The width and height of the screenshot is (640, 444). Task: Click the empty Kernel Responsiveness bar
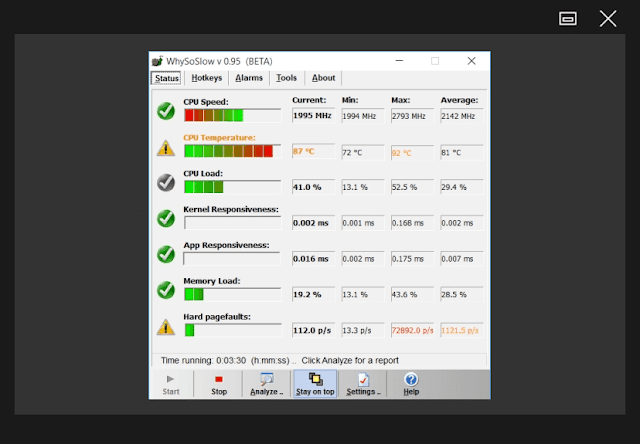pos(232,223)
